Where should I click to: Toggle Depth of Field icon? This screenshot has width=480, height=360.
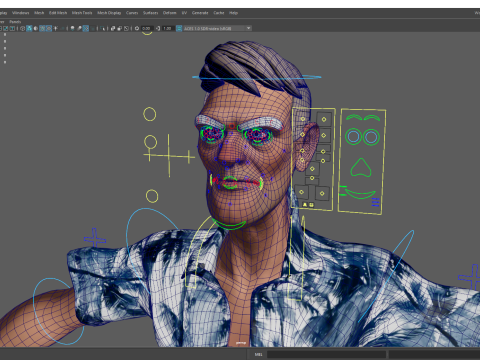92,28
